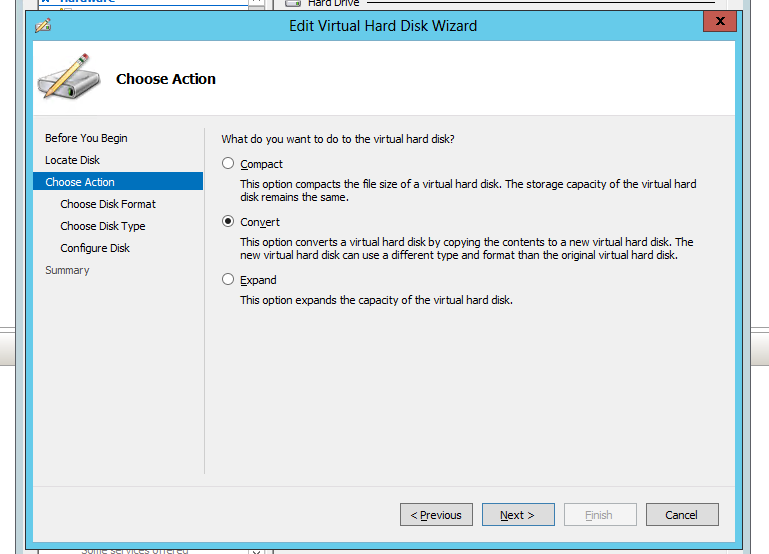Click the Summary step in sidebar
769x554 pixels.
[x=67, y=270]
